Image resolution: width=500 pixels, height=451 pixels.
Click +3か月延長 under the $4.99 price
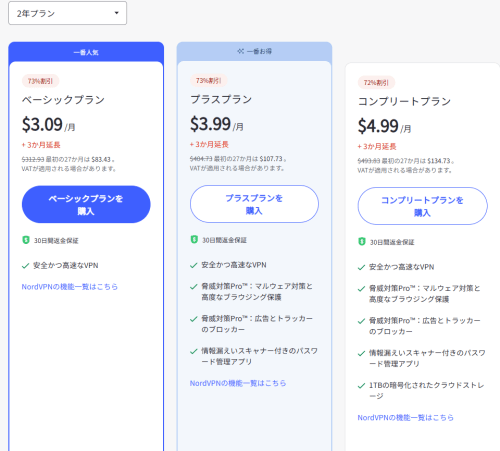[x=377, y=146]
